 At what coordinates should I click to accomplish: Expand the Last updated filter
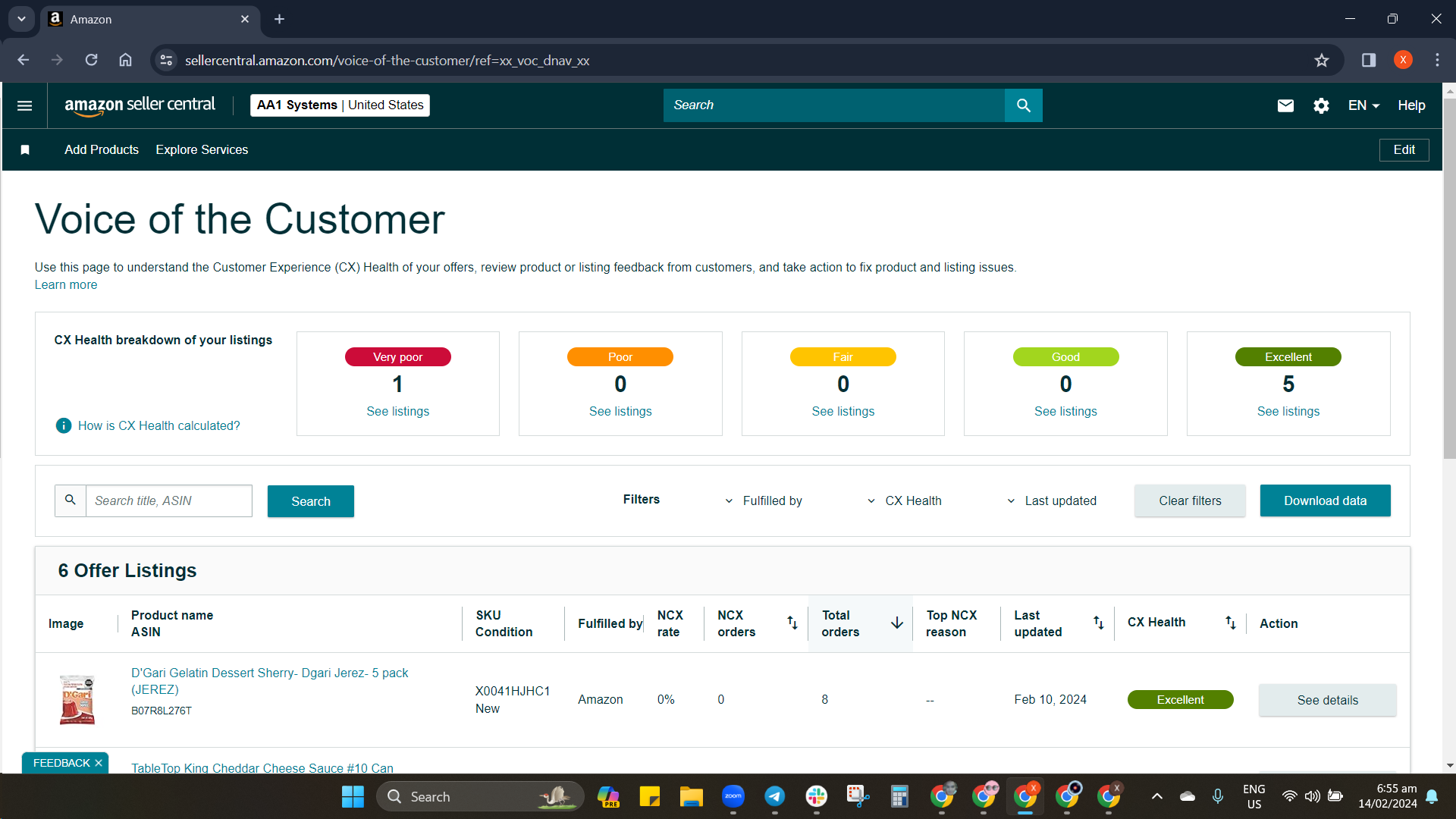point(1051,500)
